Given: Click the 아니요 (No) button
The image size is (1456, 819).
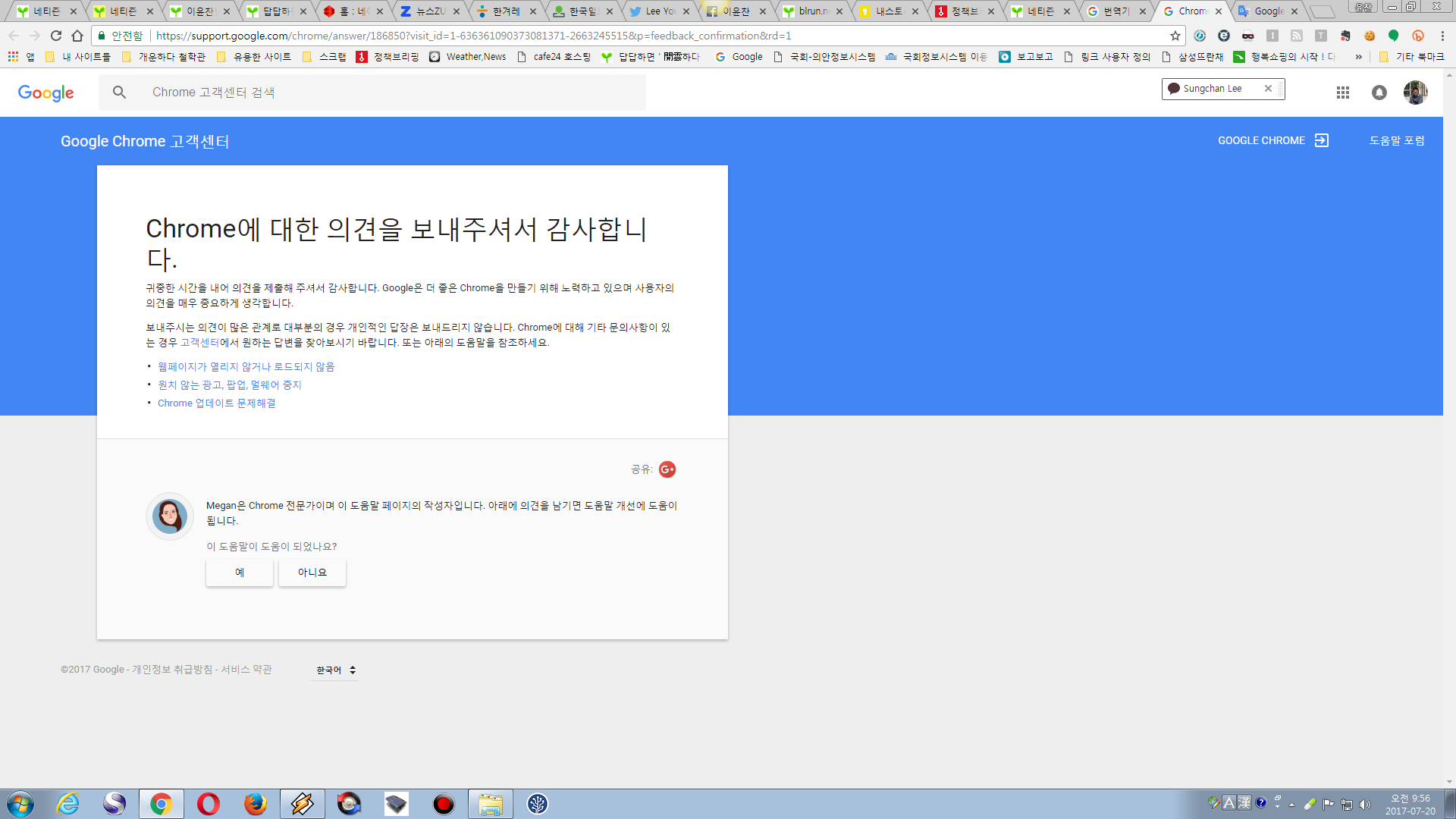Looking at the screenshot, I should [312, 573].
